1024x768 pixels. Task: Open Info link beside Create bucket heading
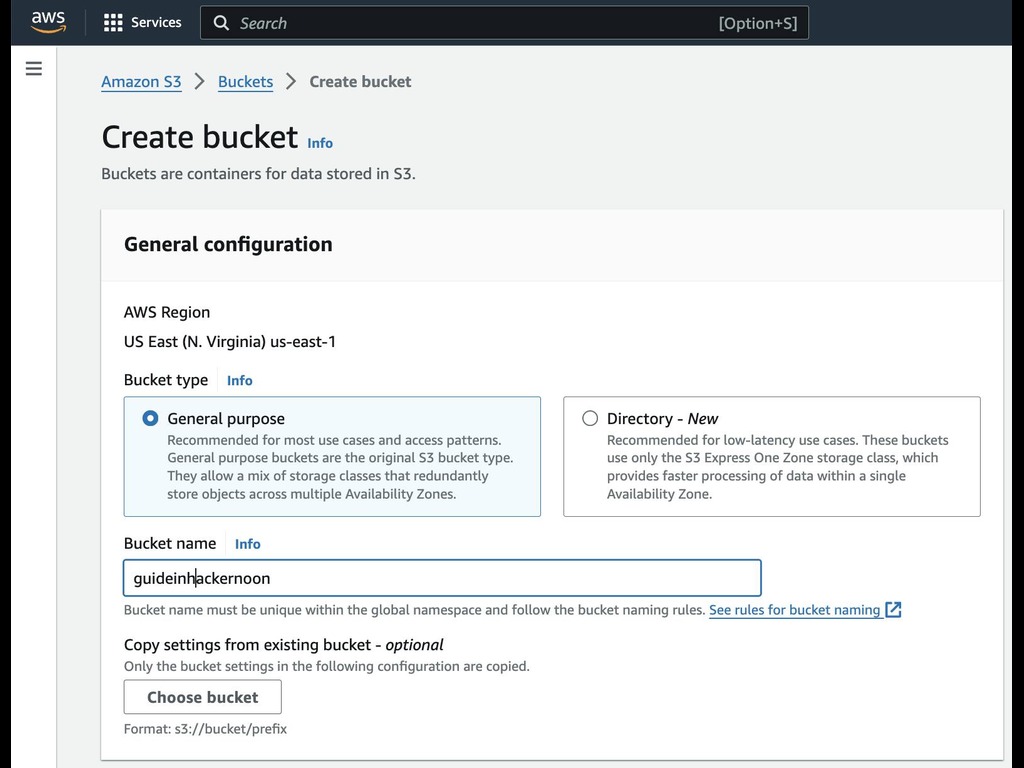320,143
